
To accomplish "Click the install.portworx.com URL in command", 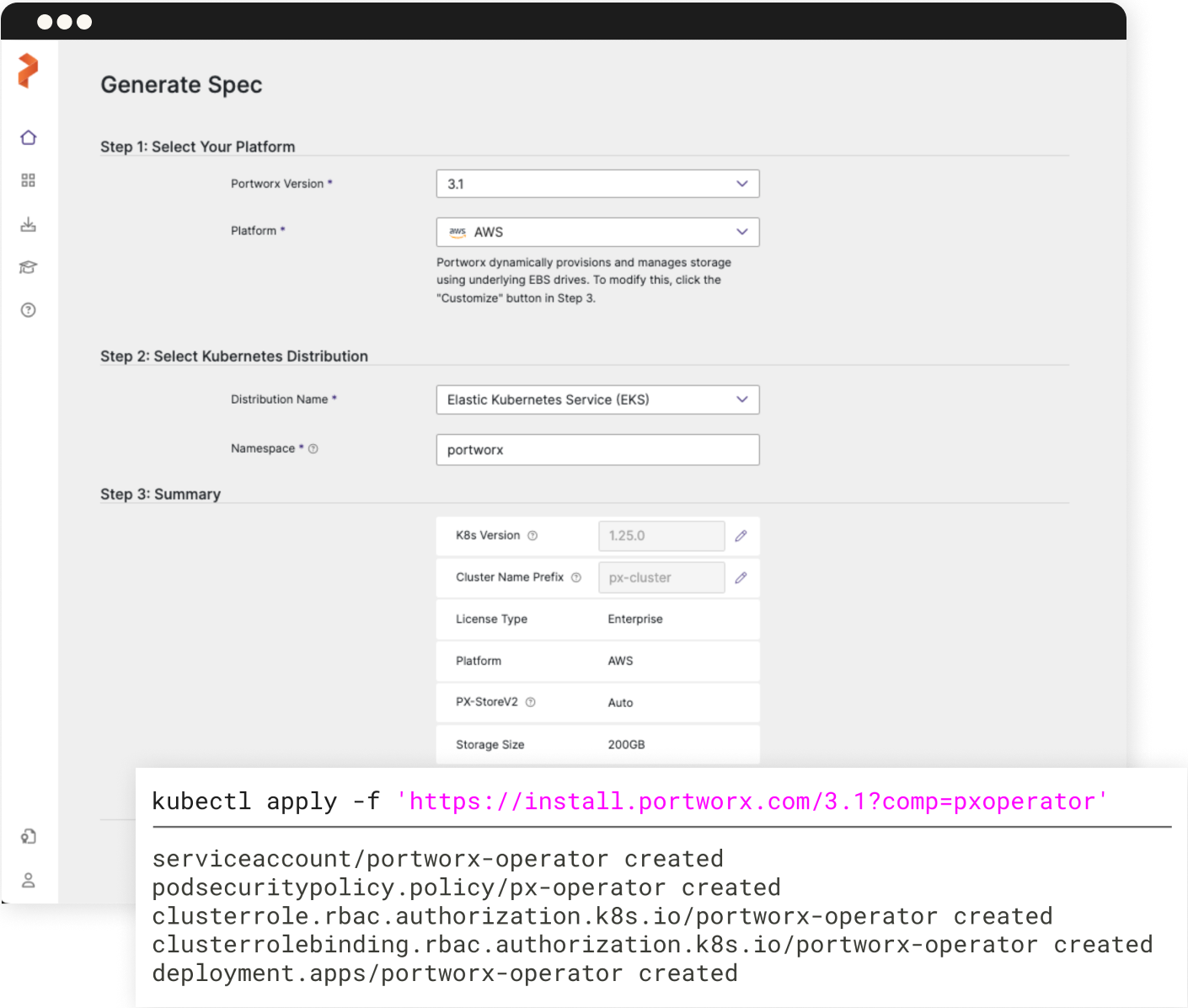I will click(x=752, y=802).
